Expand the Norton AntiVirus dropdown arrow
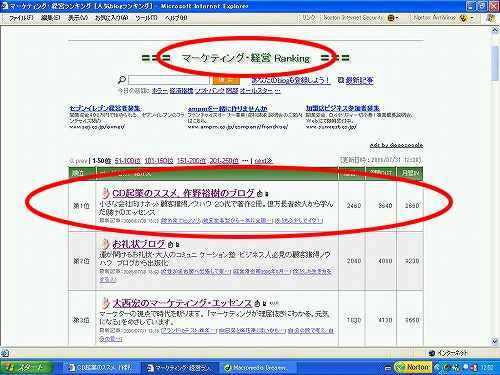Viewport: 500px width, 375px height. (x=472, y=18)
